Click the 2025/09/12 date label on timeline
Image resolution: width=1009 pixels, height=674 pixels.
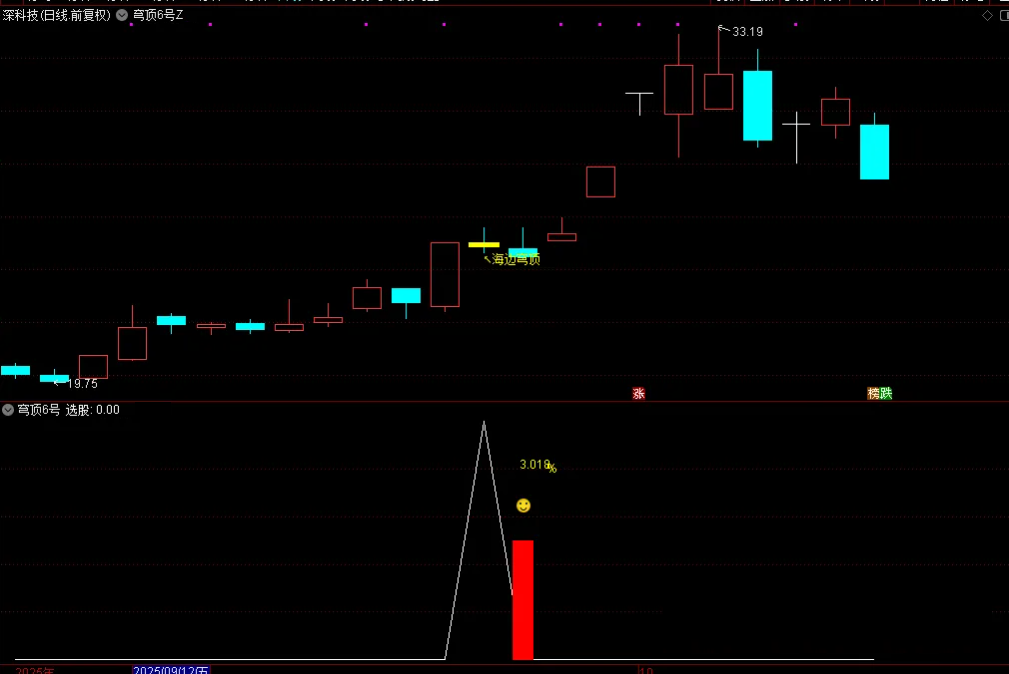[x=171, y=670]
